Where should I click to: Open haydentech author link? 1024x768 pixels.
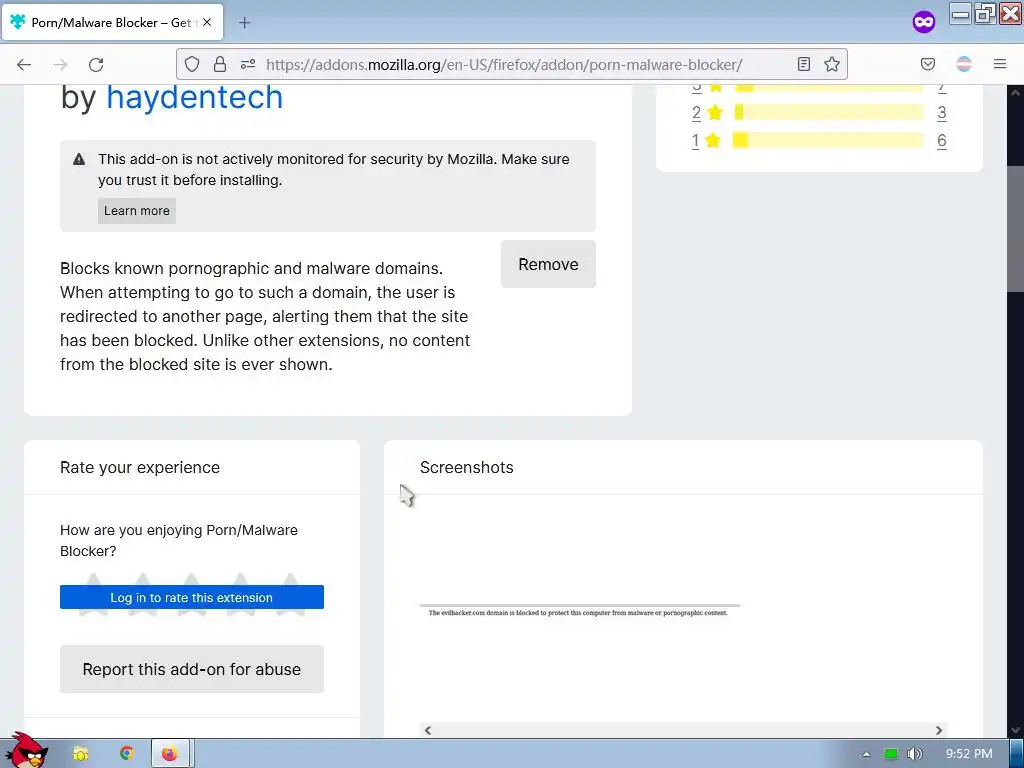[195, 97]
